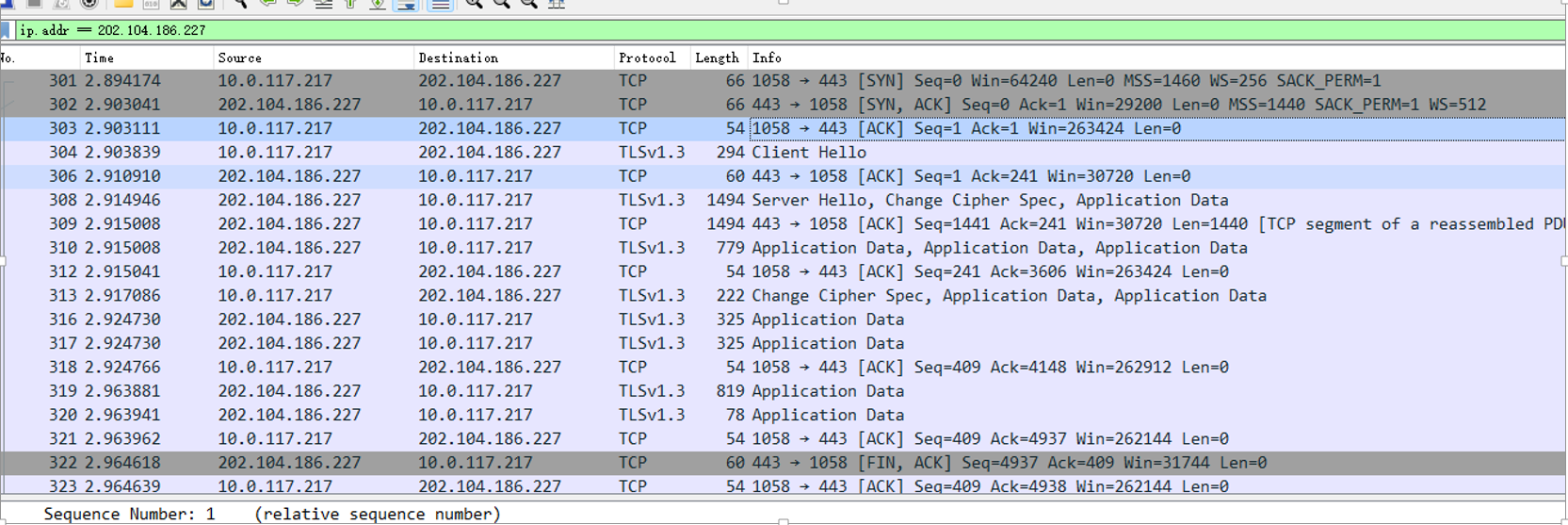Select packet 303 ACK Win=263424 row
The width and height of the screenshot is (1568, 525).
click(784, 128)
